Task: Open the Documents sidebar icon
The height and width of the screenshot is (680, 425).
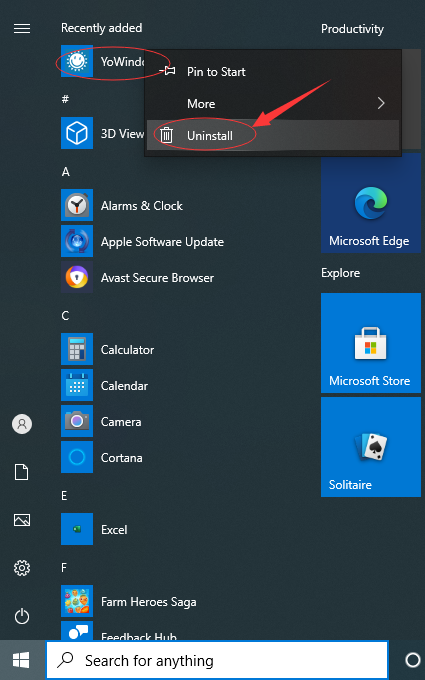Action: 22,472
